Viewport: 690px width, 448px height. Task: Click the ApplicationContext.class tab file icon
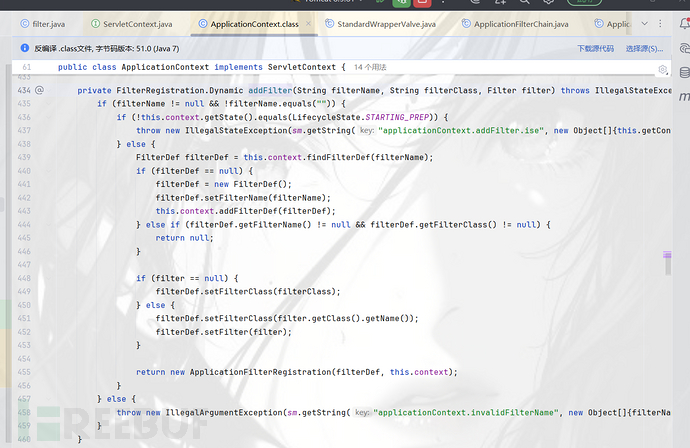(203, 23)
